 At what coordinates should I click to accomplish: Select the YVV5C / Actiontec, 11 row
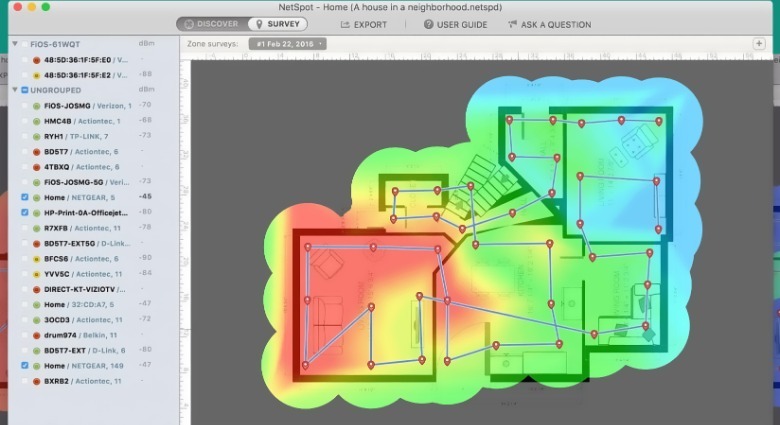click(x=94, y=274)
